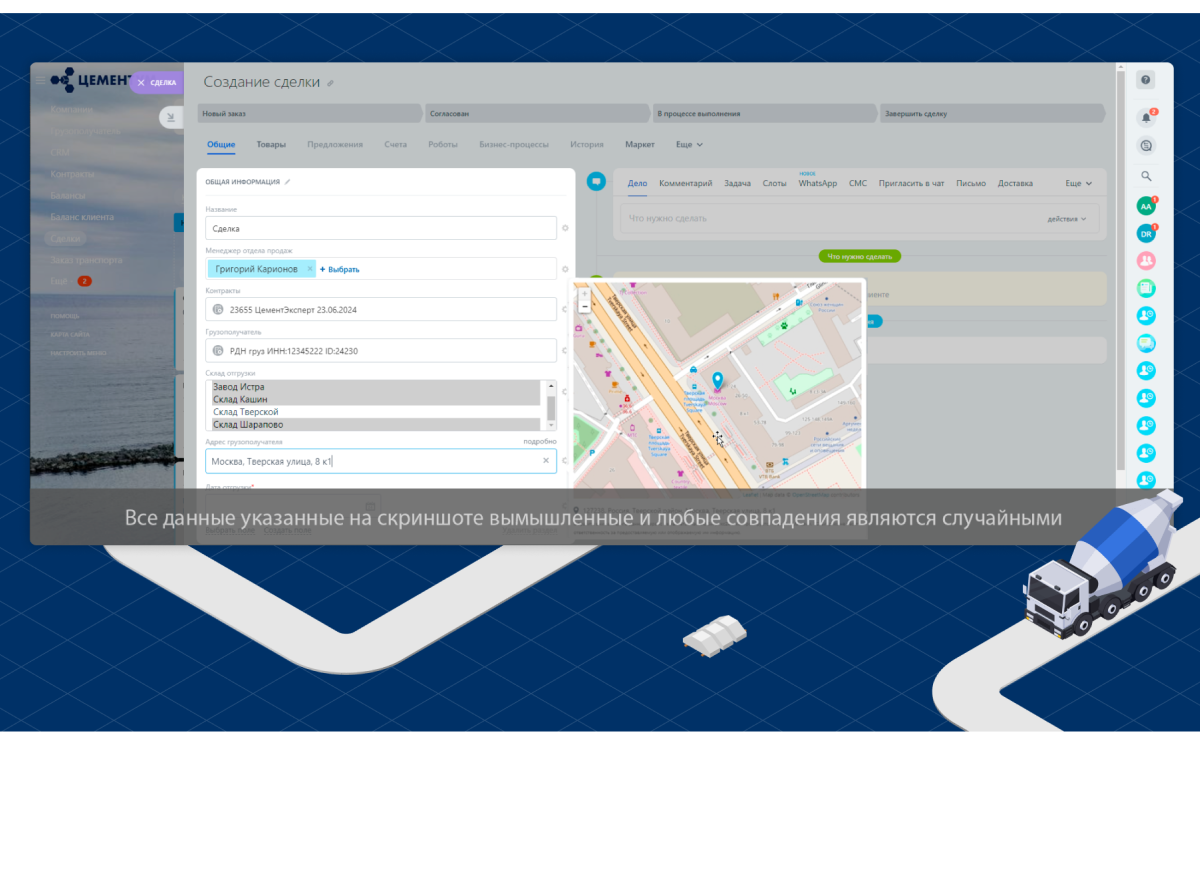Set stage to Согласован
The width and height of the screenshot is (1200, 892).
tap(538, 114)
